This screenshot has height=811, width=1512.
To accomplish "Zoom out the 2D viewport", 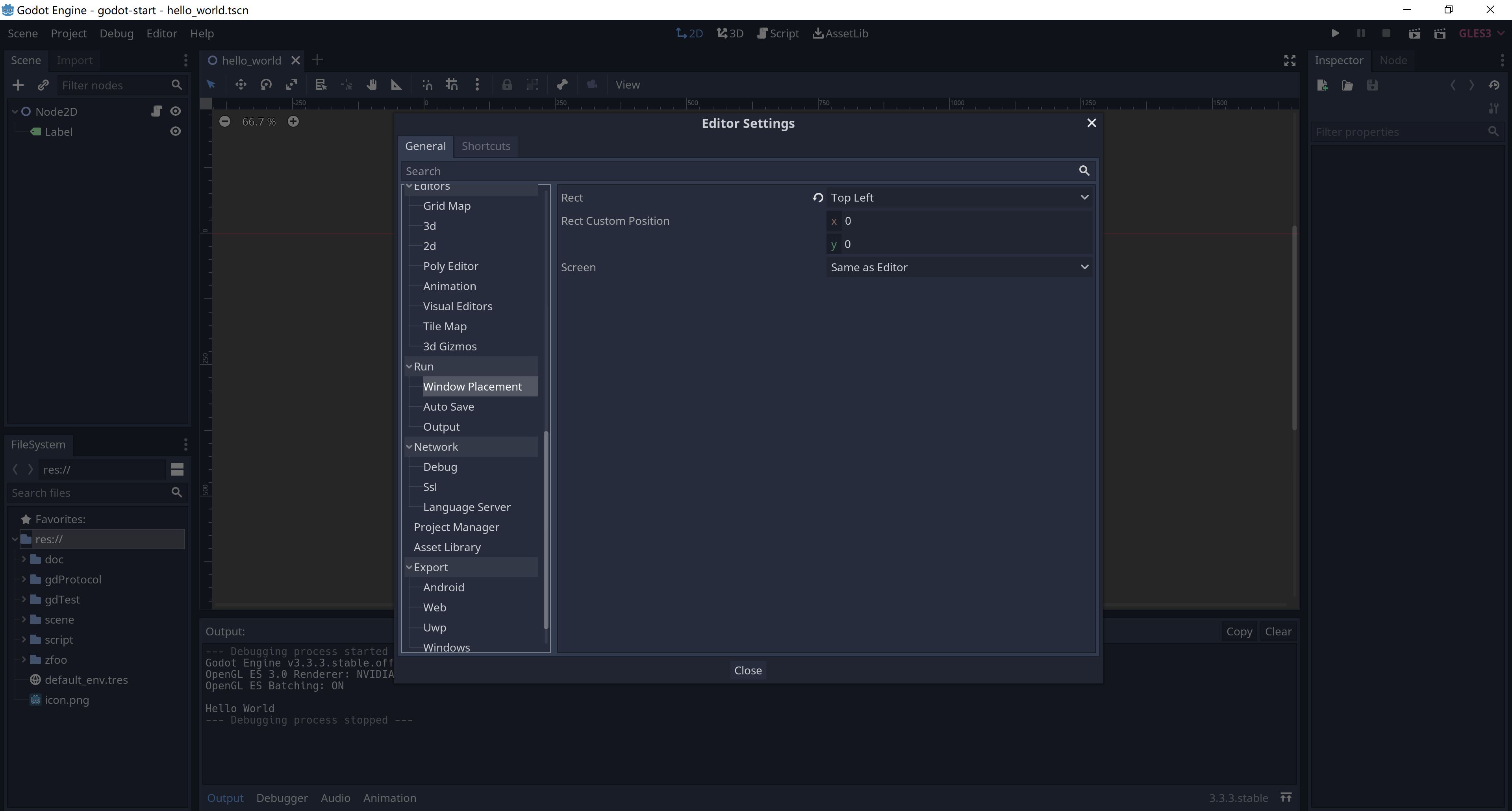I will click(225, 122).
